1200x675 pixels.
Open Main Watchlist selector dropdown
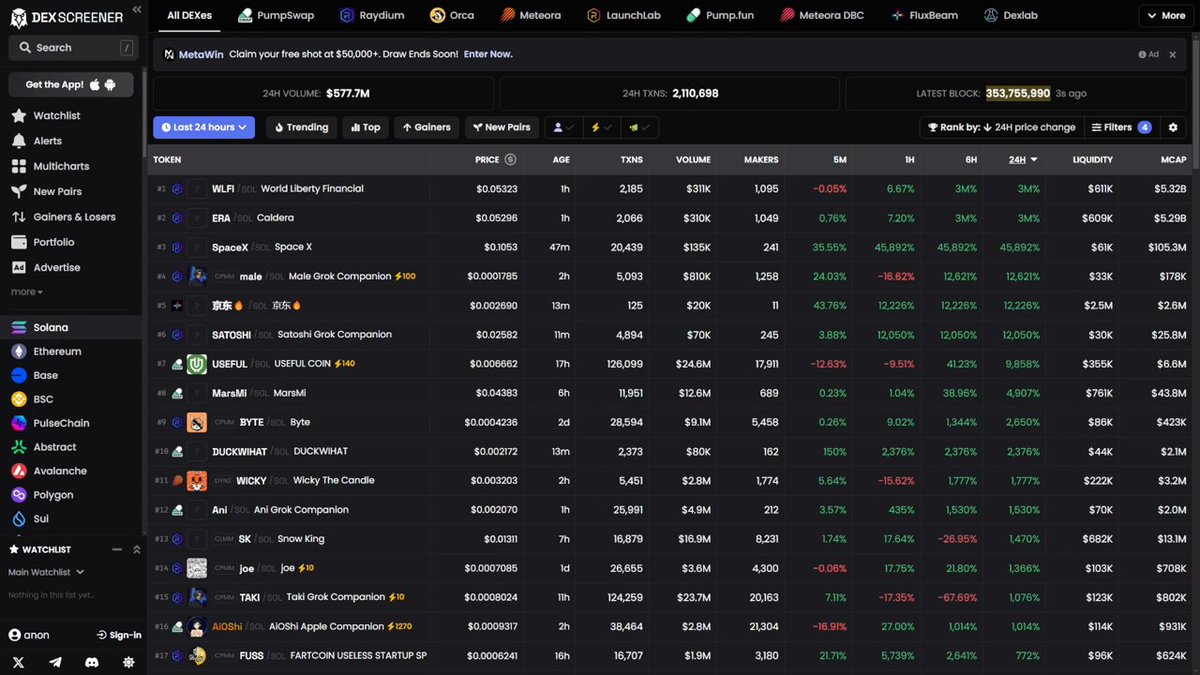(x=46, y=572)
